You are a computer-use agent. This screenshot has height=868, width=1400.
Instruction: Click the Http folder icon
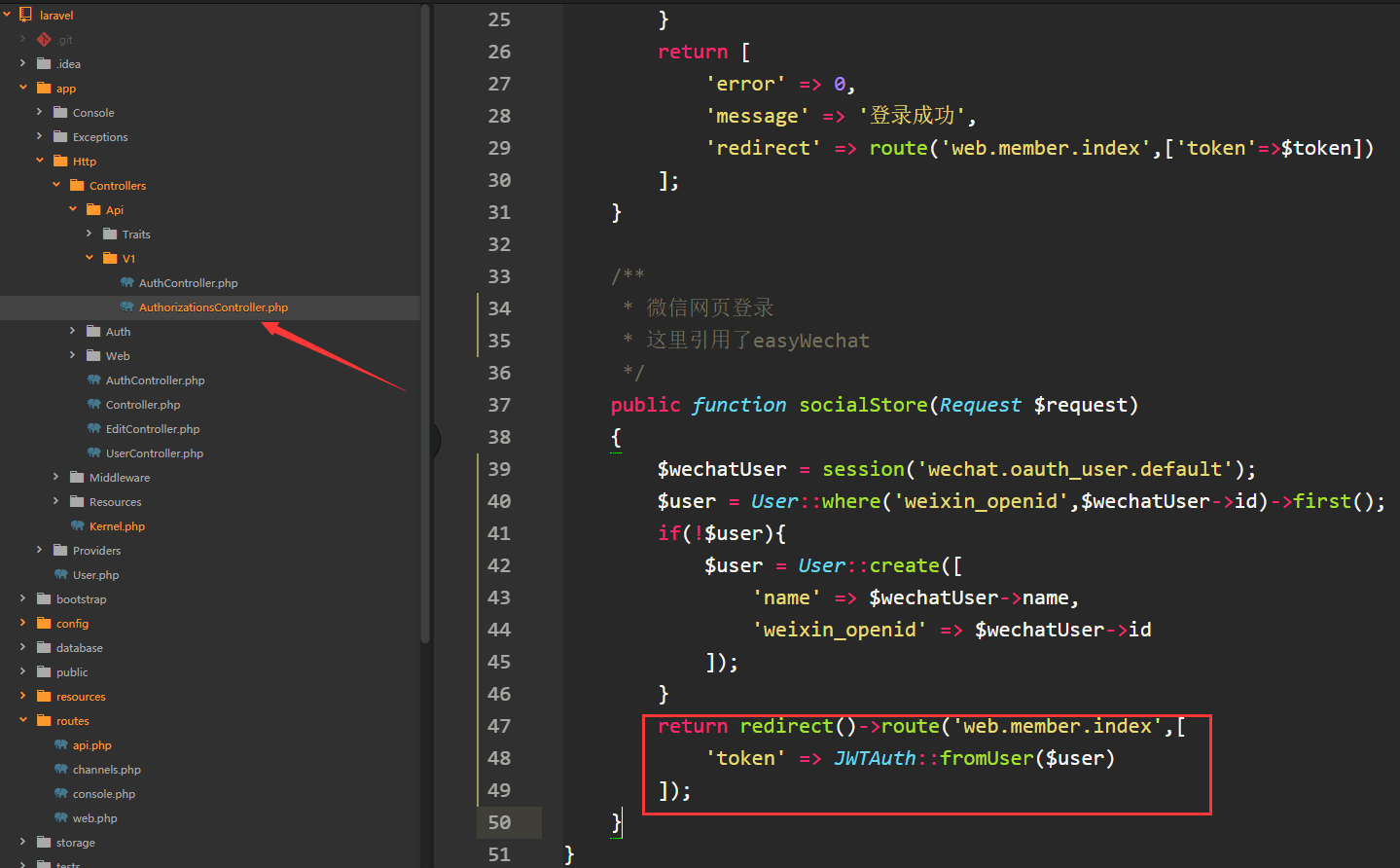pyautogui.click(x=60, y=161)
